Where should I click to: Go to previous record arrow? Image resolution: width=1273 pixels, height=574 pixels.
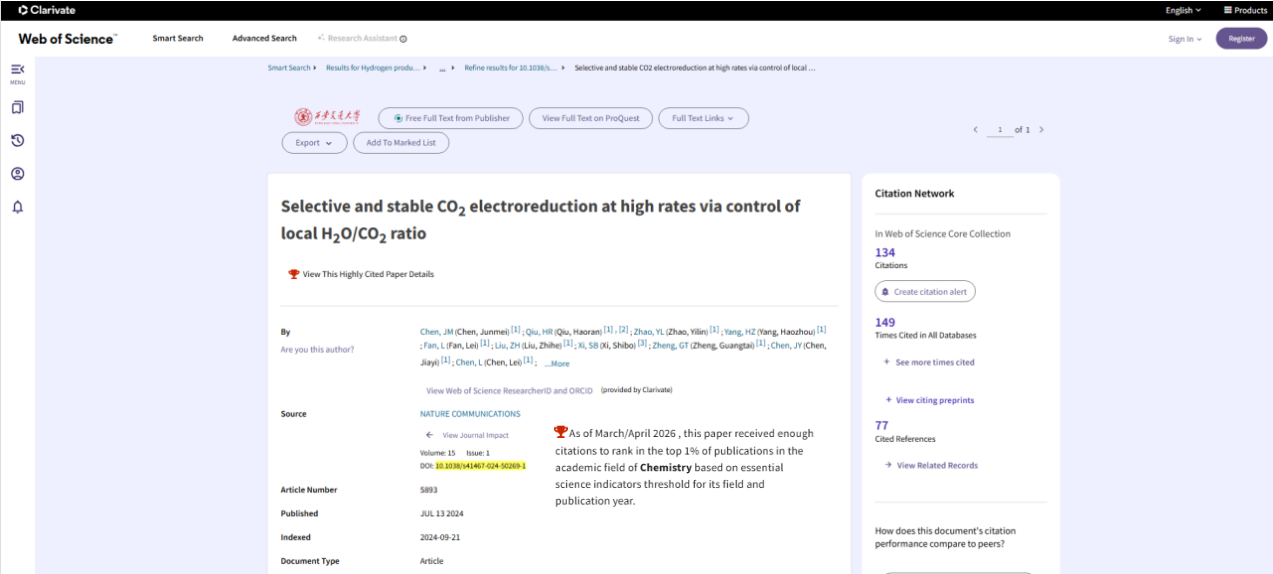click(976, 130)
